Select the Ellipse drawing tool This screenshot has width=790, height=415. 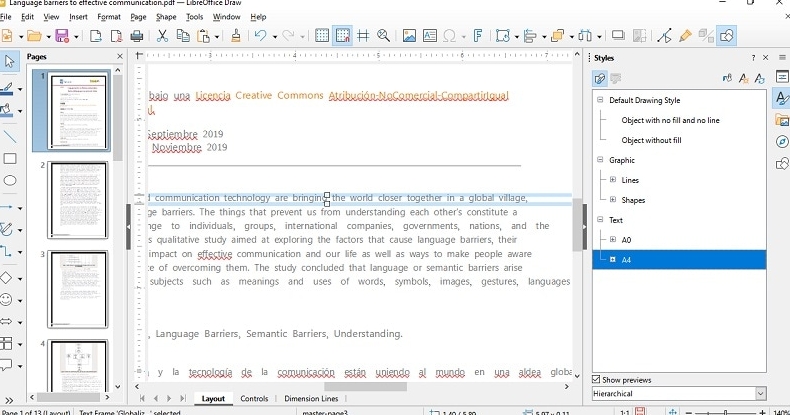pos(10,181)
